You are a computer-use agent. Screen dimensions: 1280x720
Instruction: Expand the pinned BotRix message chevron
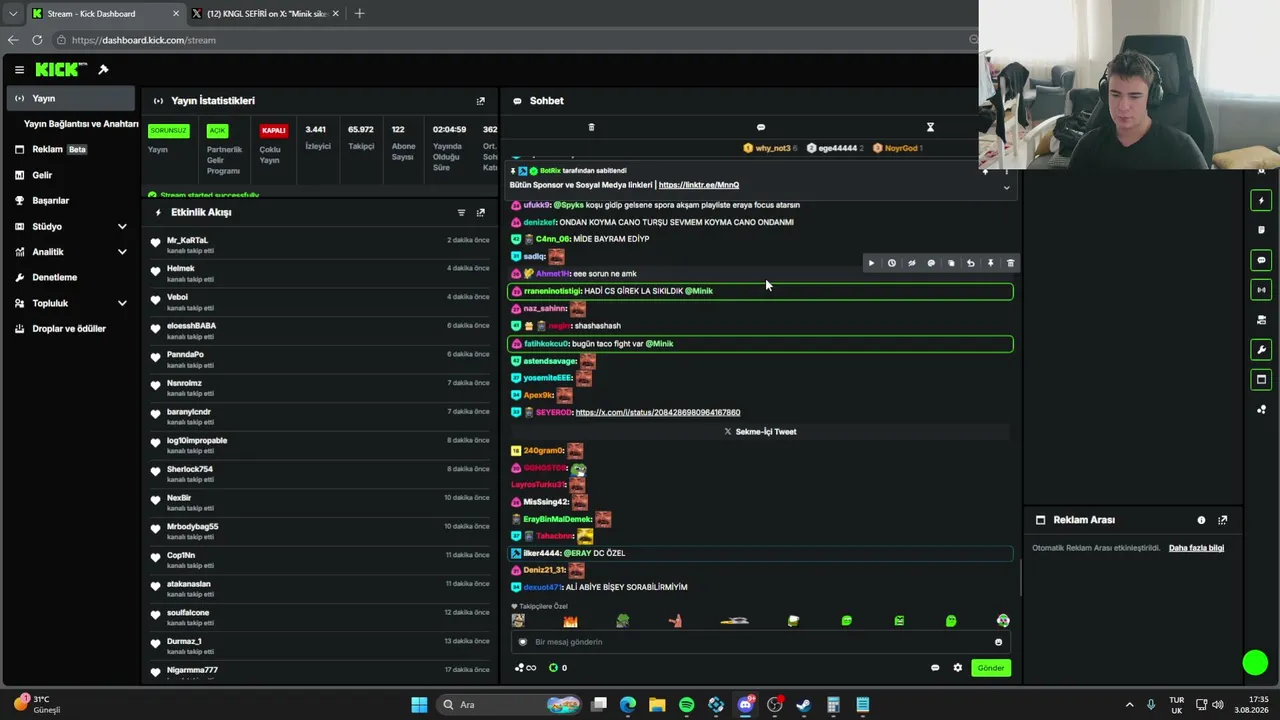point(1006,187)
